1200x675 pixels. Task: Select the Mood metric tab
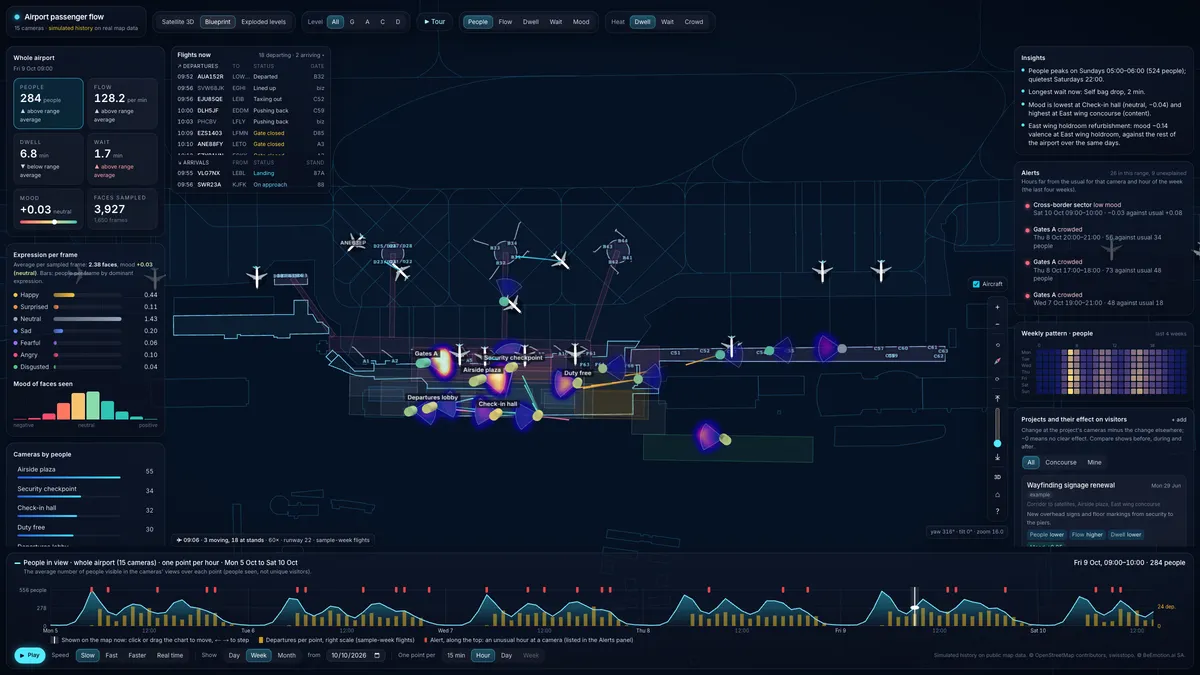pyautogui.click(x=581, y=21)
